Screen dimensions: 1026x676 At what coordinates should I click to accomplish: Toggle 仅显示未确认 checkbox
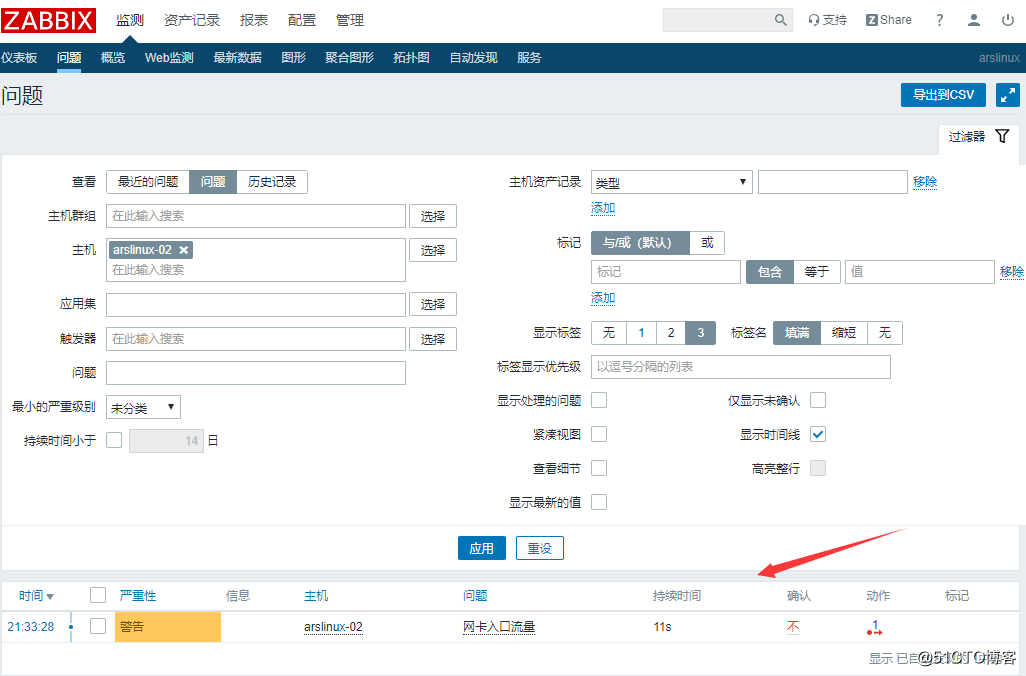coord(818,400)
